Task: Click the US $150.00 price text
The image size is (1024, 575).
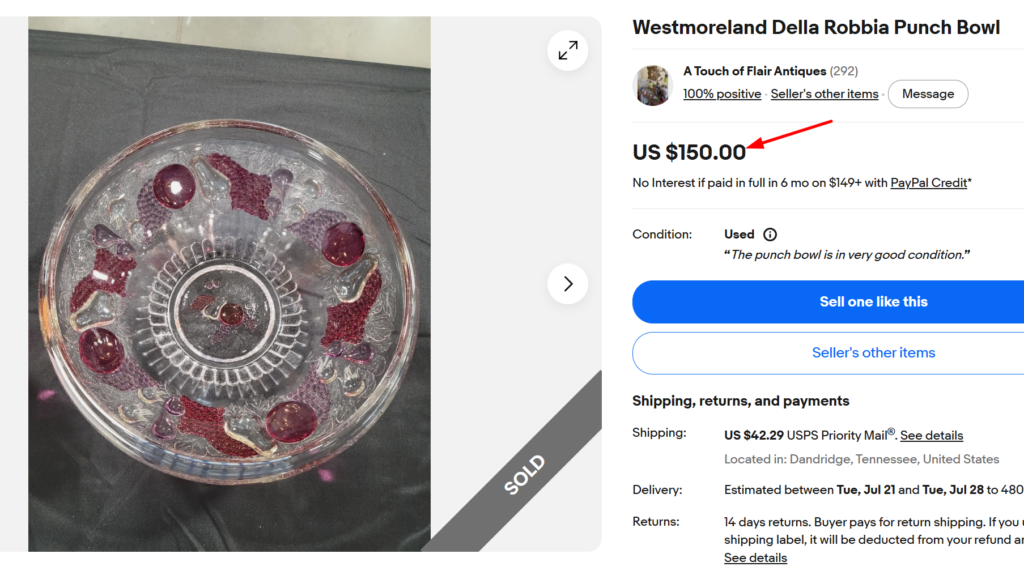Action: pos(689,152)
